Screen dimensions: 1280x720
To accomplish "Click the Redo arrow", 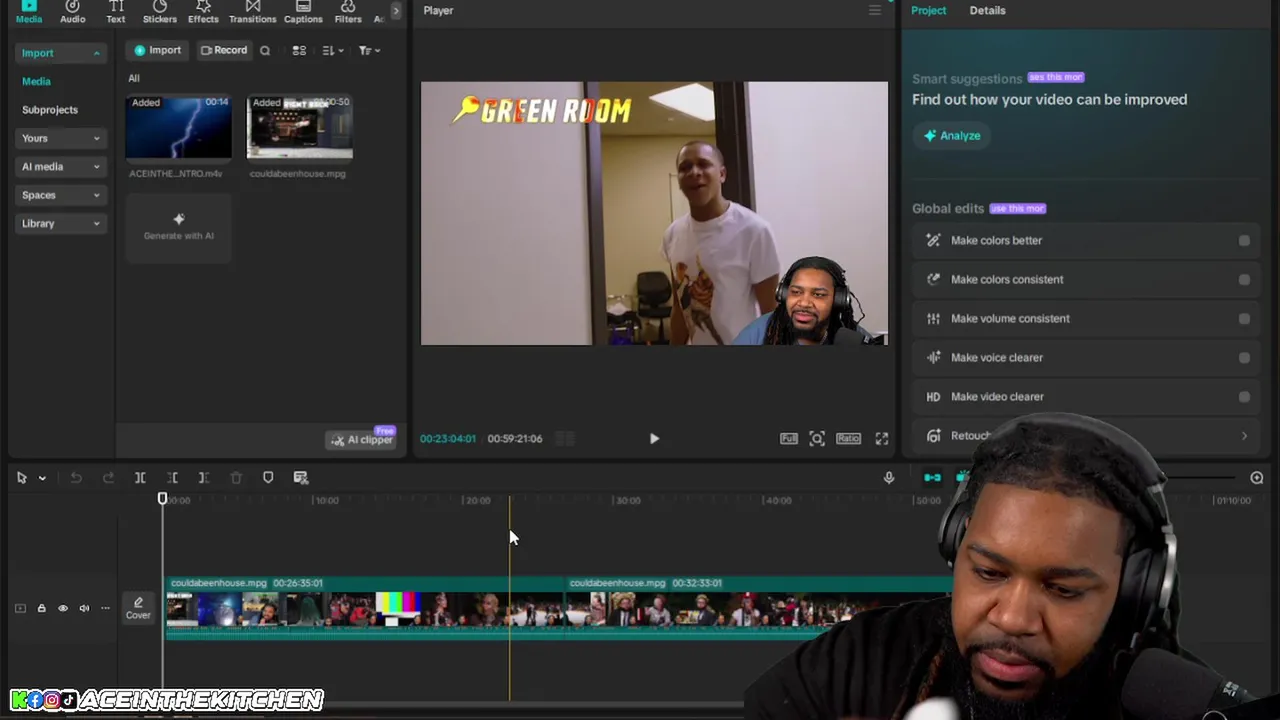I will pos(108,478).
